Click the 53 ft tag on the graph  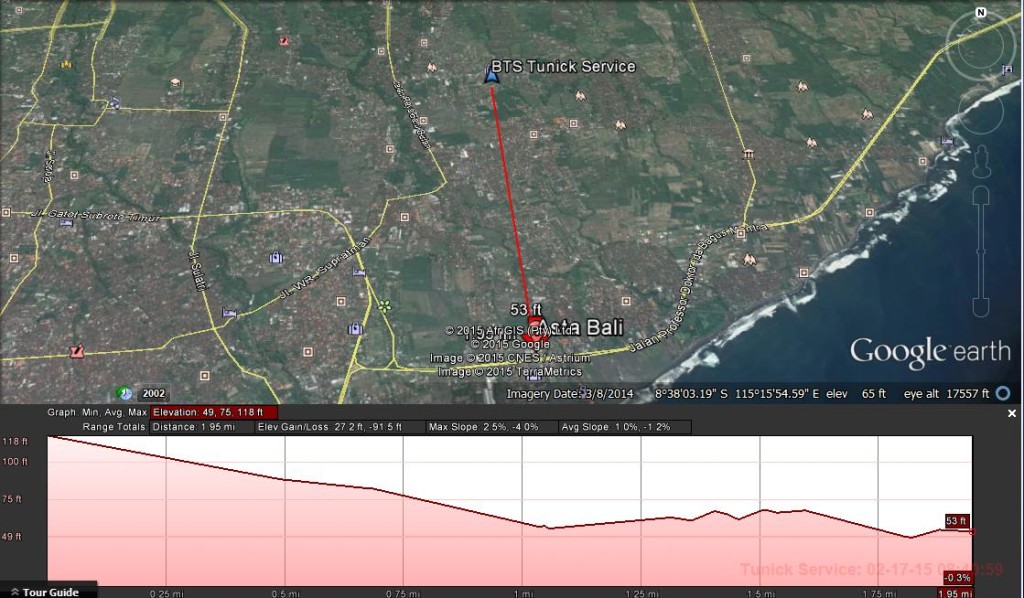[x=956, y=521]
